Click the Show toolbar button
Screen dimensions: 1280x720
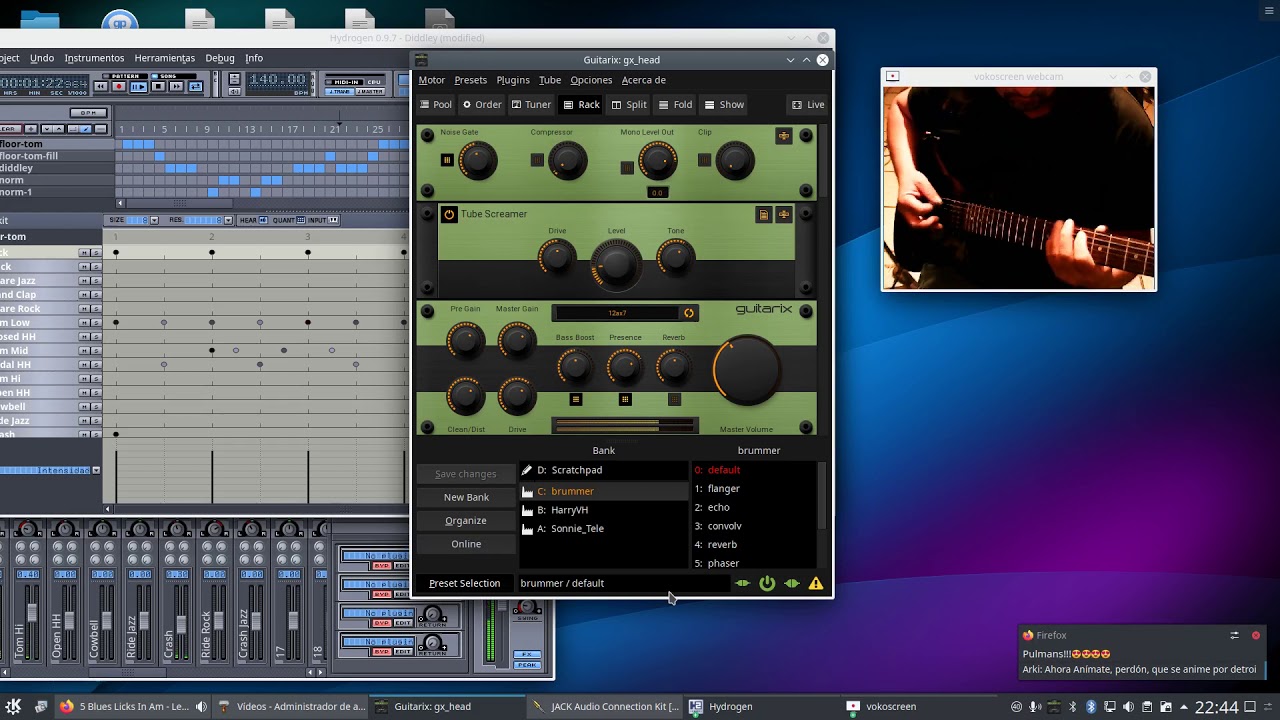point(724,104)
